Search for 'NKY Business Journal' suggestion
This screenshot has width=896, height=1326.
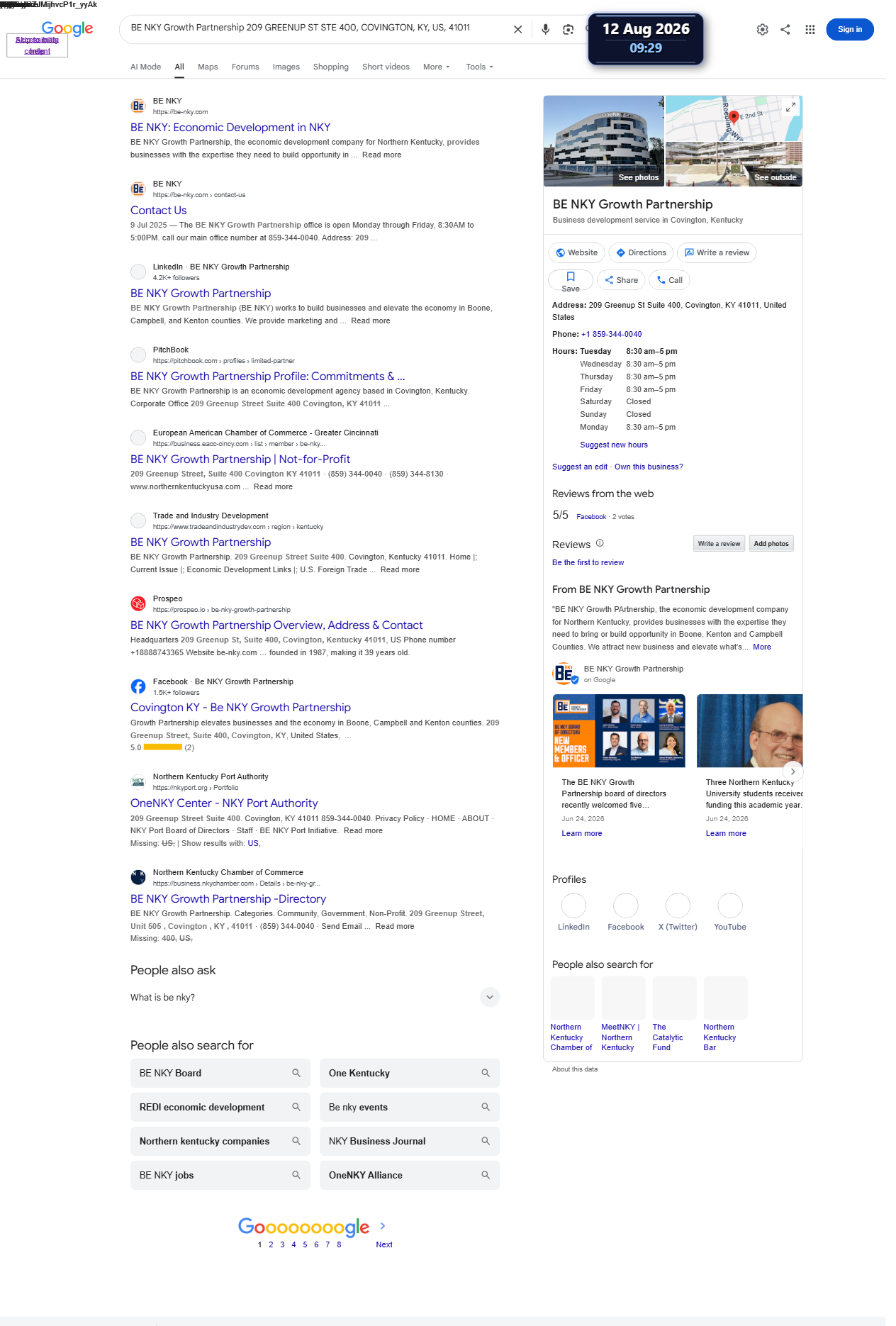tap(410, 1141)
